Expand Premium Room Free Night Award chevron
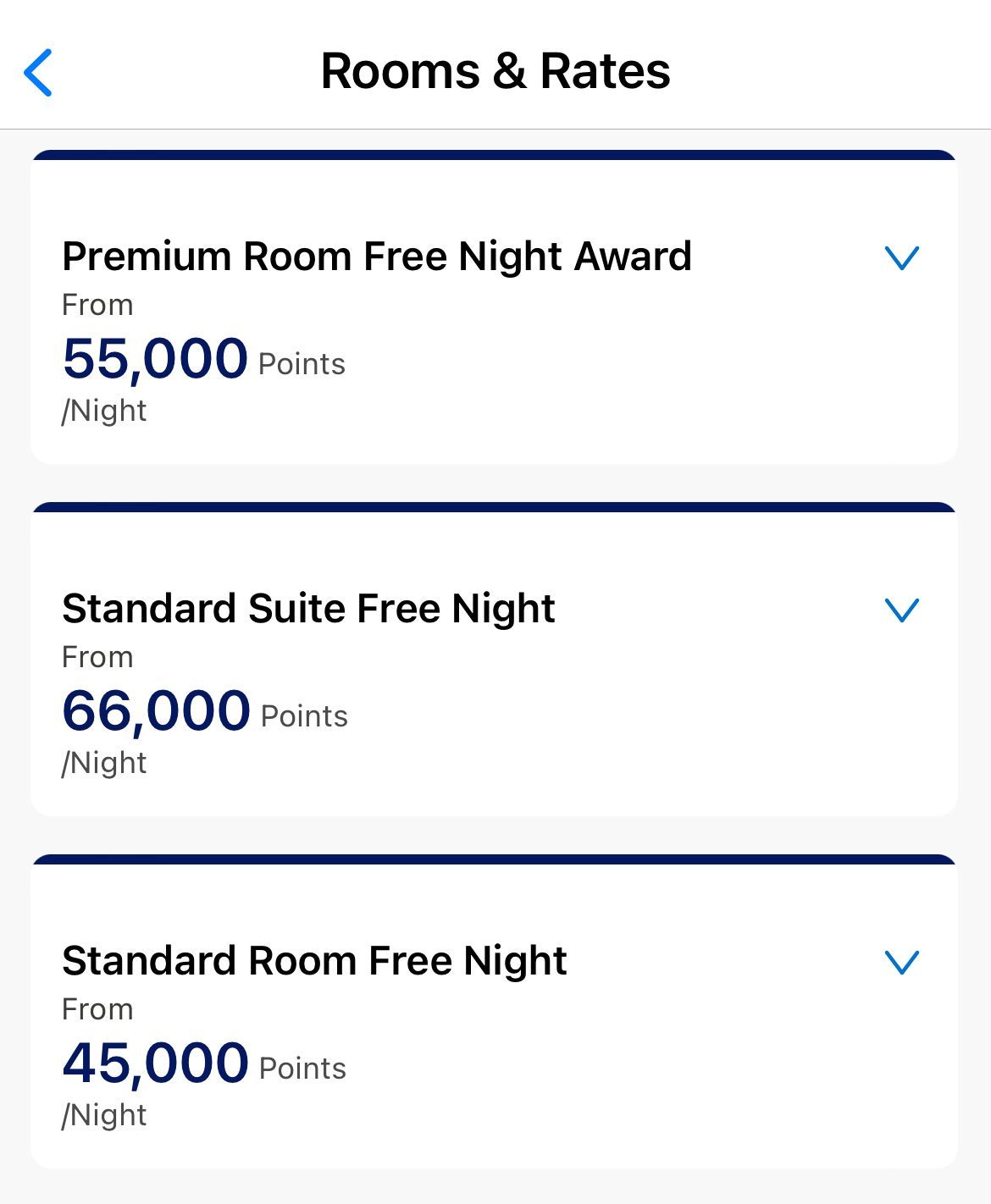991x1204 pixels. click(x=901, y=257)
